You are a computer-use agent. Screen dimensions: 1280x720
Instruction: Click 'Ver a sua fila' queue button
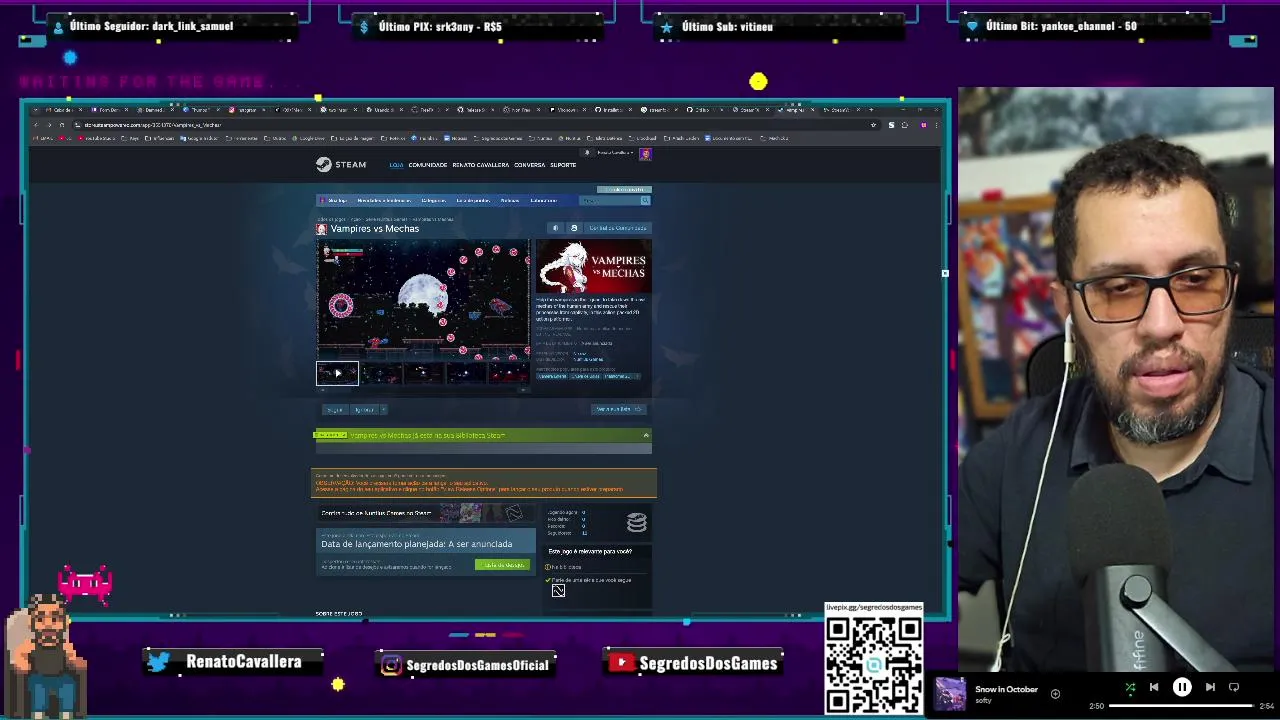tap(618, 409)
